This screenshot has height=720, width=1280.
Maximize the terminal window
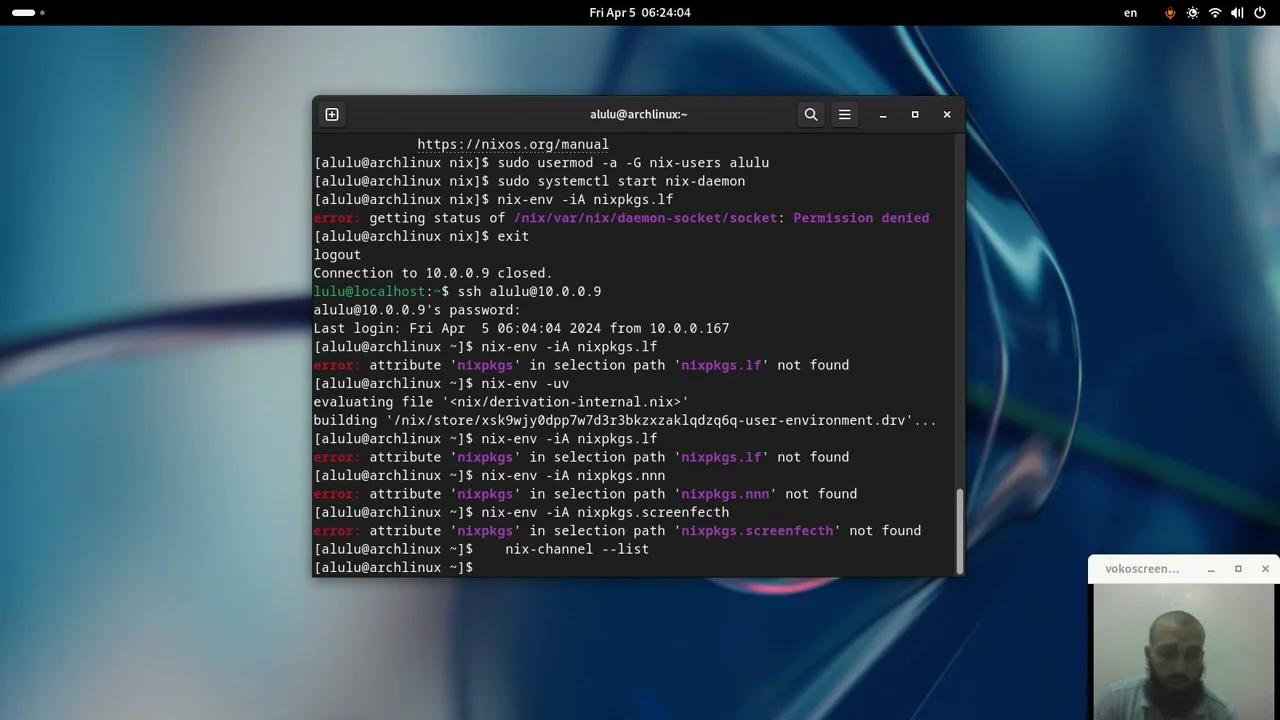tap(914, 114)
